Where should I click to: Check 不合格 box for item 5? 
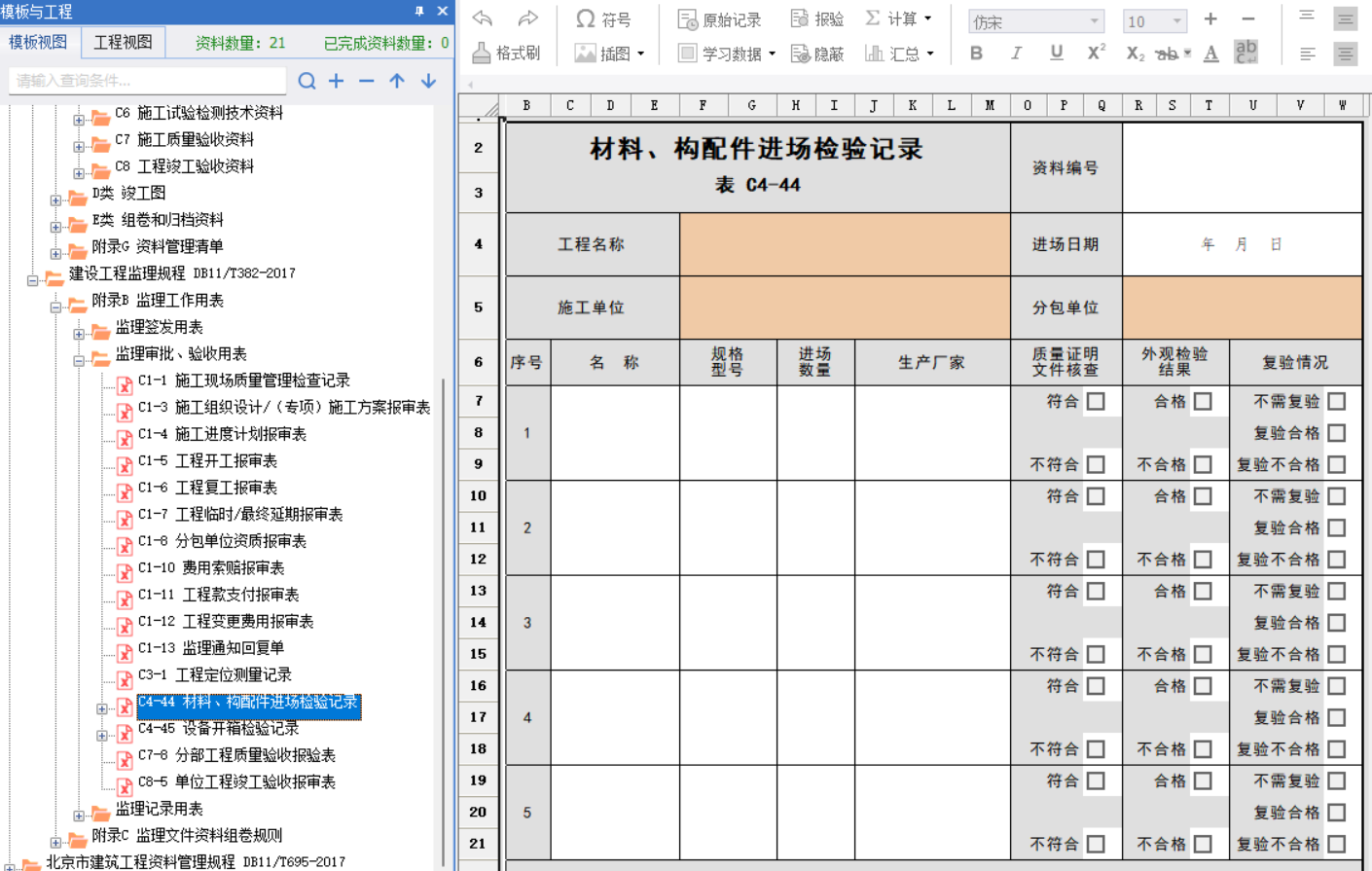click(x=1203, y=844)
